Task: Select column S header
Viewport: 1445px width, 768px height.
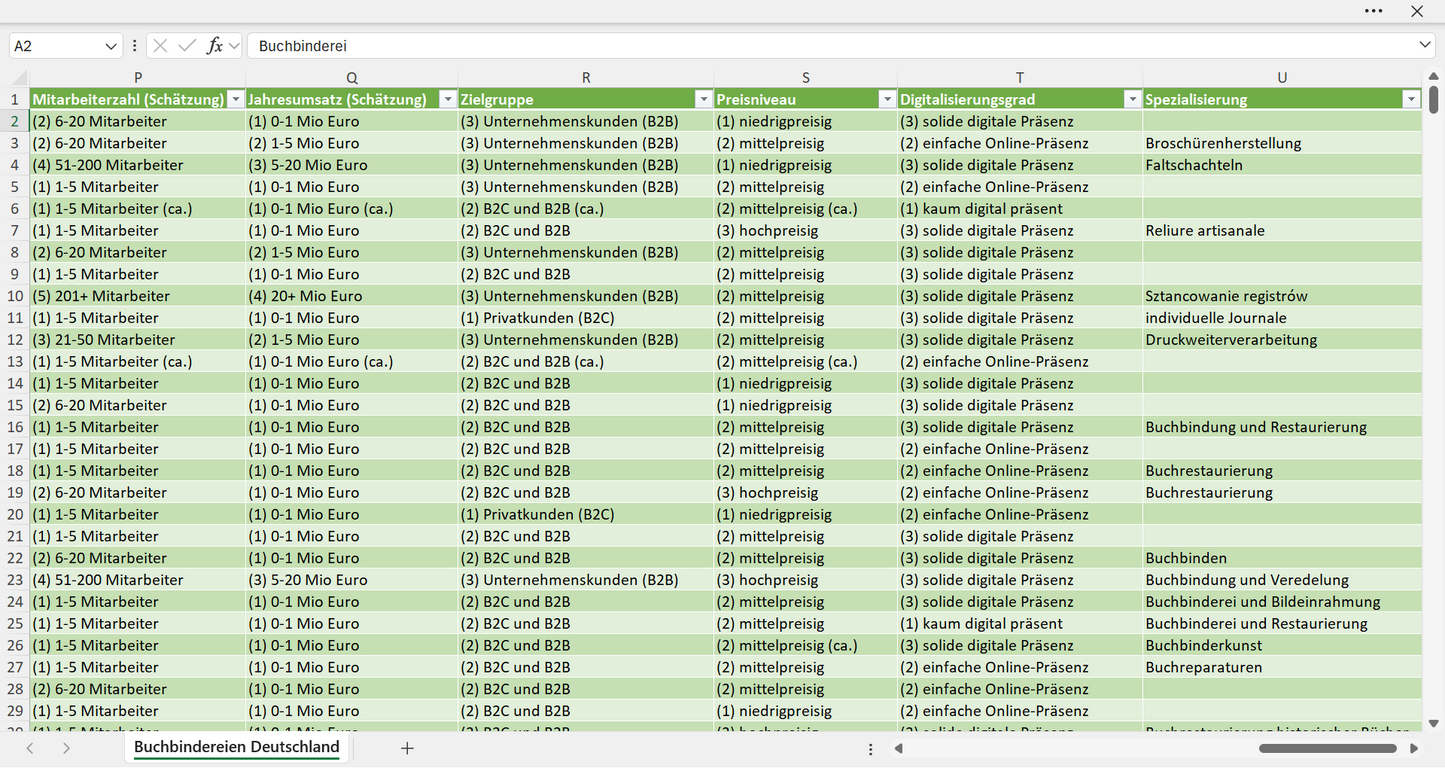Action: 806,78
